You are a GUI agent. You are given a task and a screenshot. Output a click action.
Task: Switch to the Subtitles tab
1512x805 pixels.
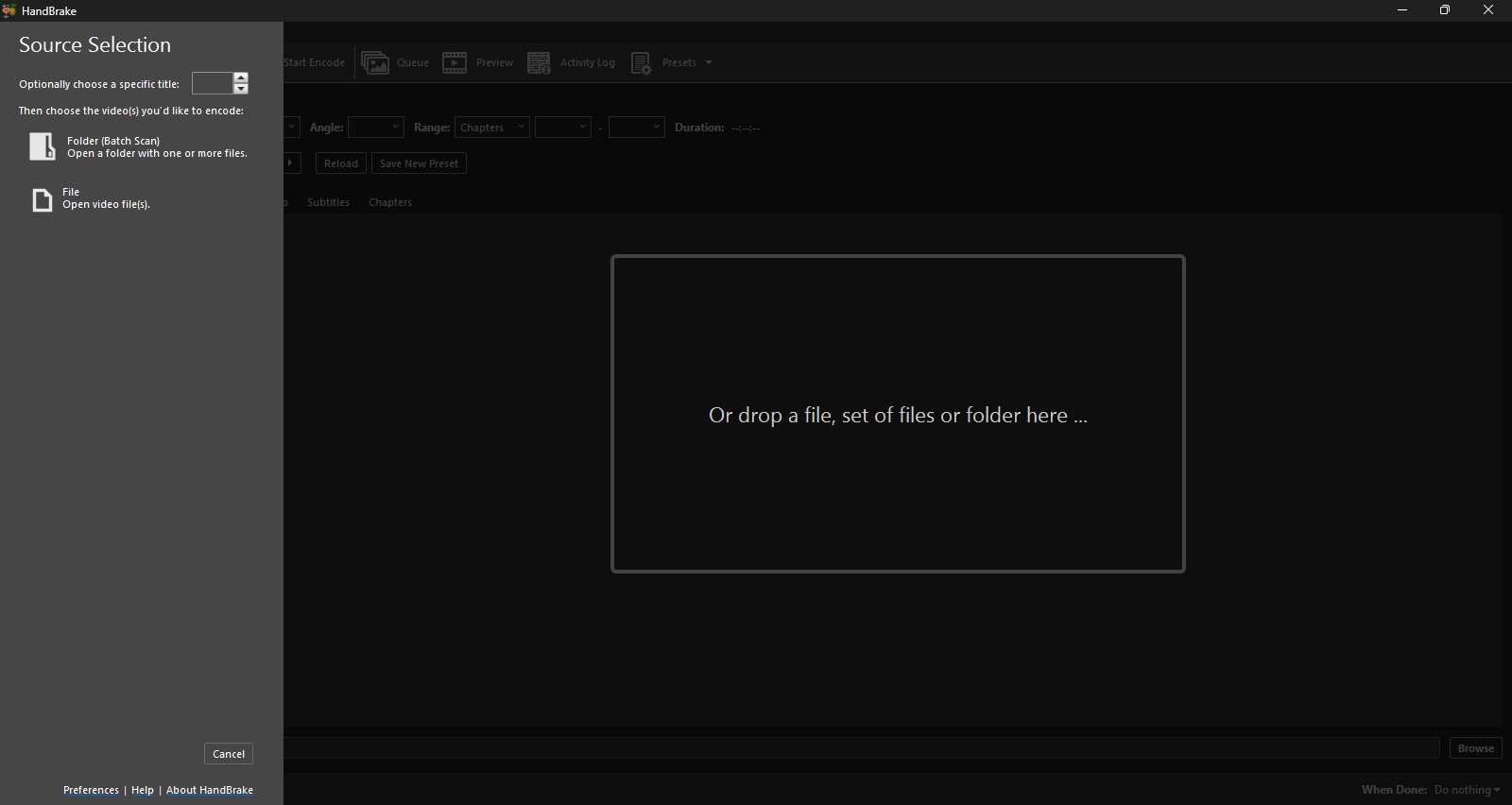[328, 202]
